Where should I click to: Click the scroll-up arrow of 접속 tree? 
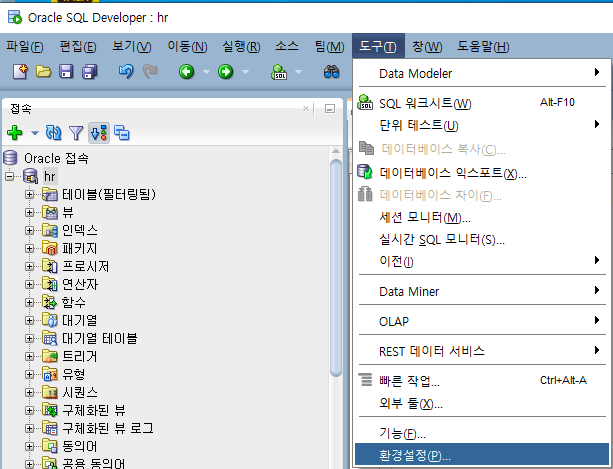coord(336,151)
